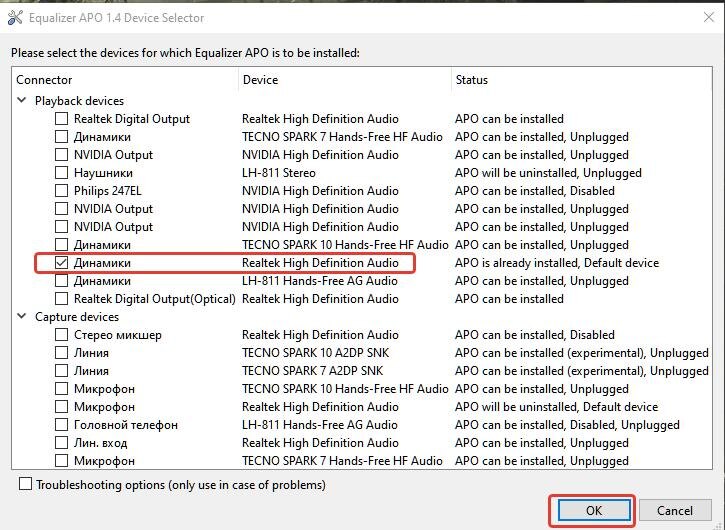The width and height of the screenshot is (725, 530).
Task: Select 'APO can be installed, Disabled, Unplugged' status
Action: 567,425
